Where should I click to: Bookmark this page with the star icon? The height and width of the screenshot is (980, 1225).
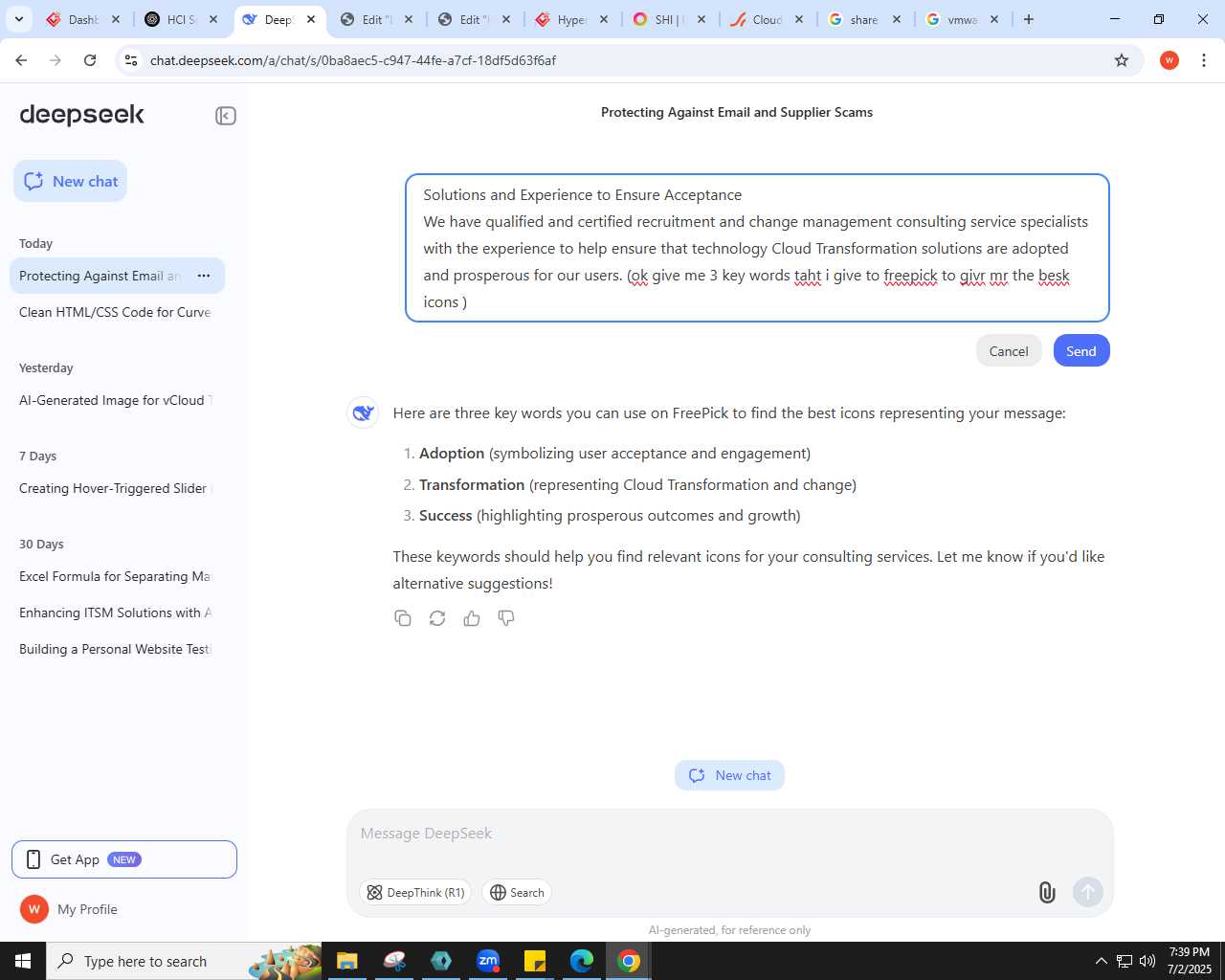click(x=1122, y=60)
